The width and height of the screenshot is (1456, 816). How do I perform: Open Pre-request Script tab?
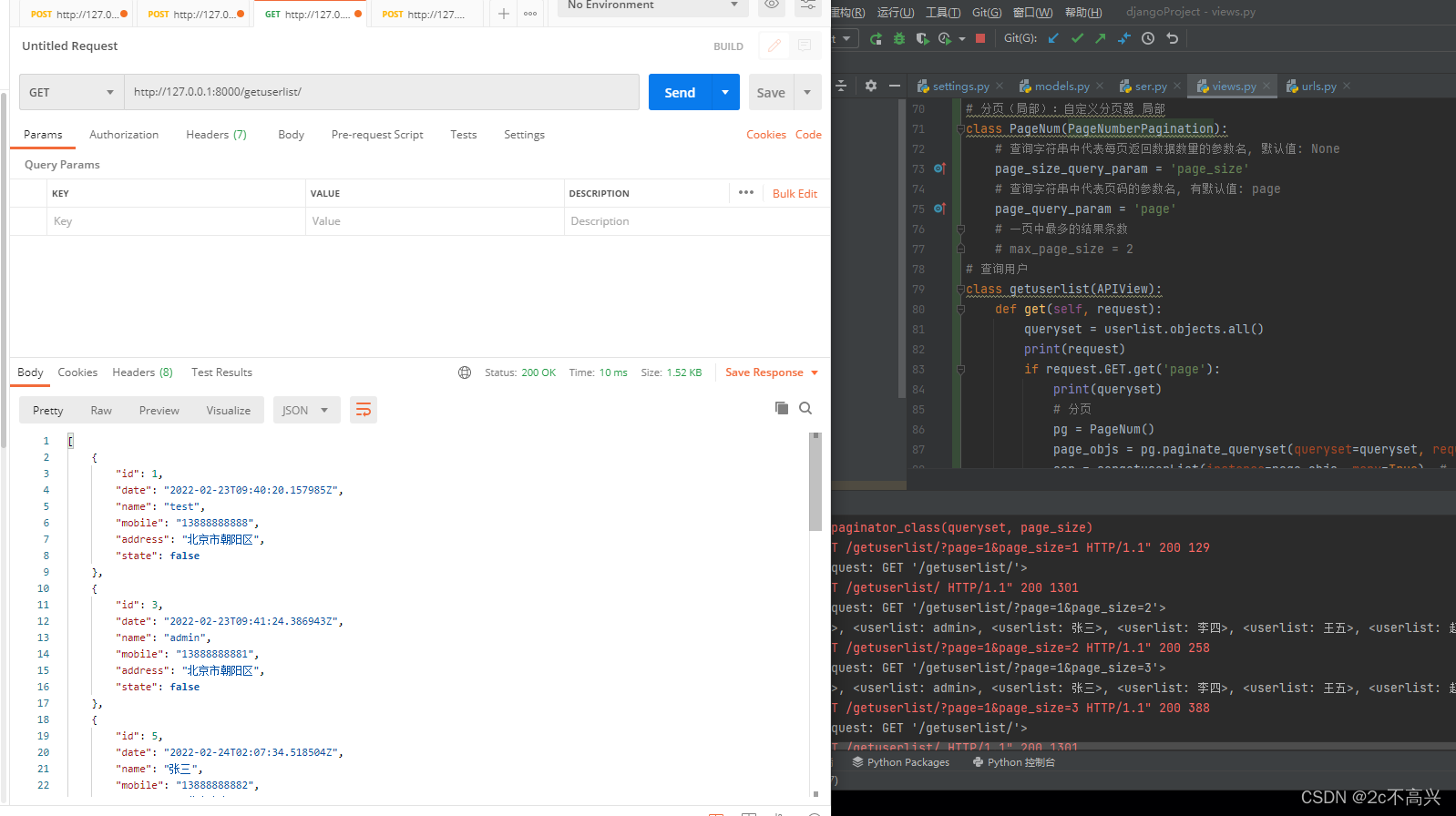coord(377,134)
